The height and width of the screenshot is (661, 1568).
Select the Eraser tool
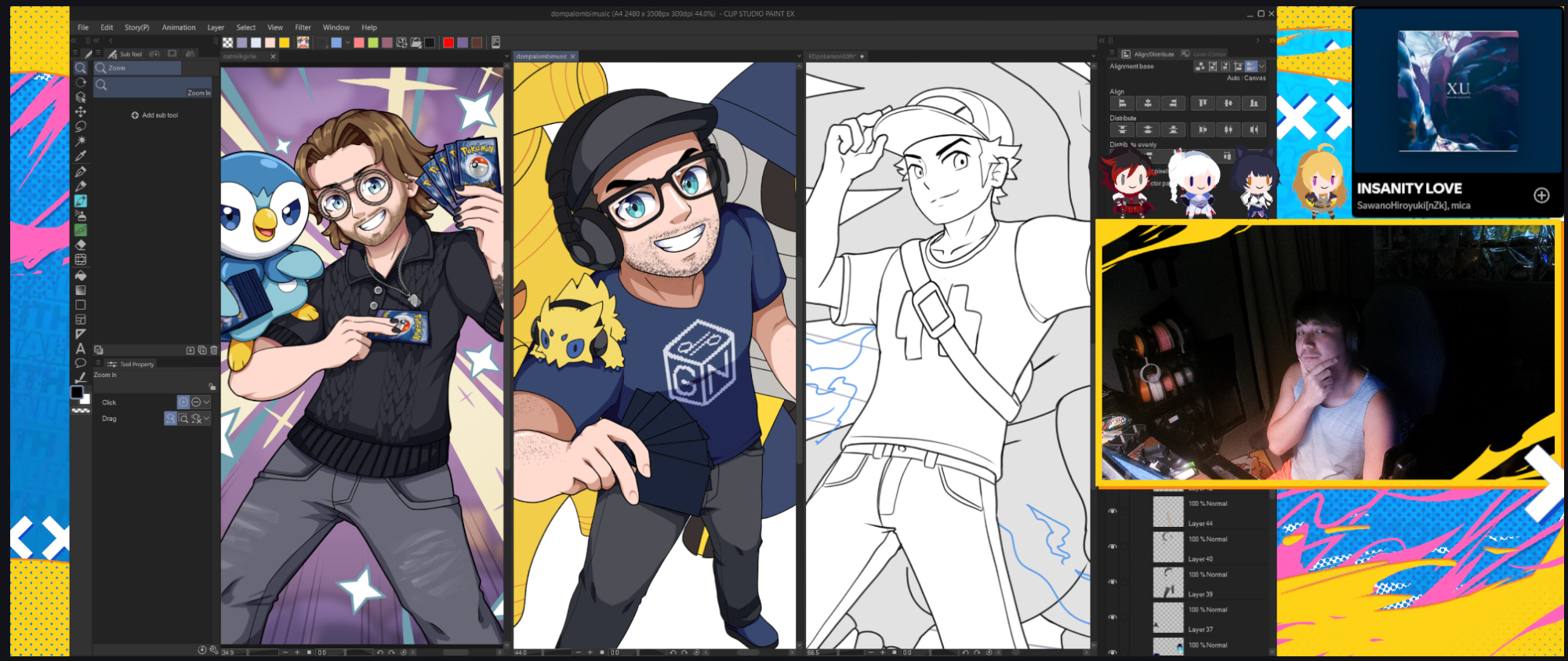tap(81, 245)
